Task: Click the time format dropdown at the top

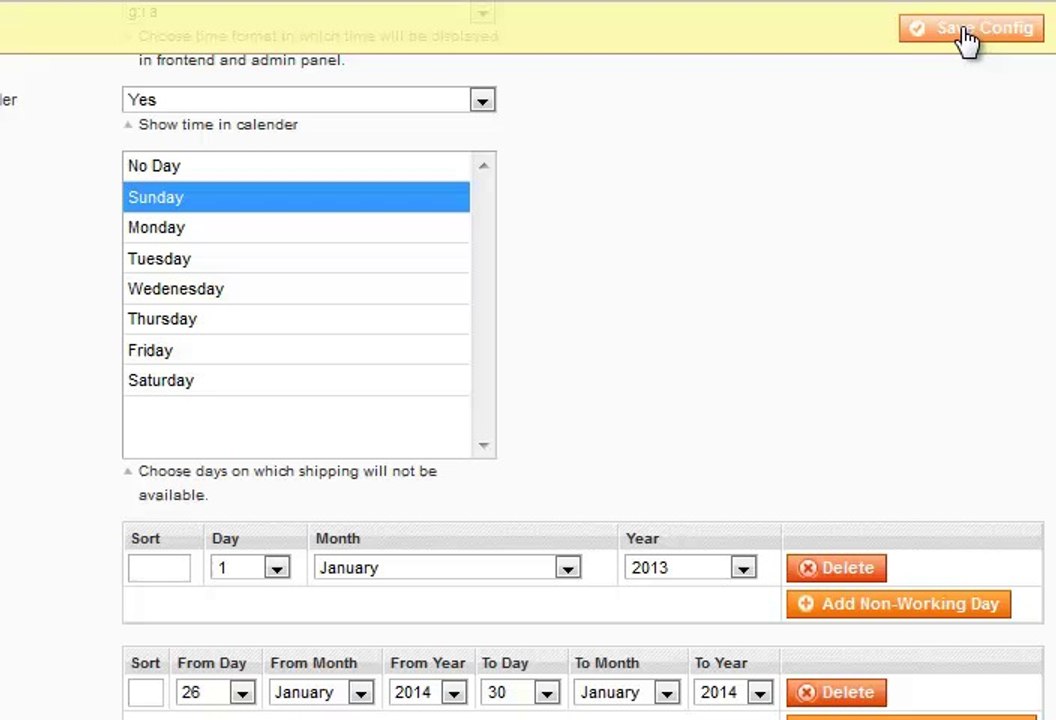Action: click(309, 12)
